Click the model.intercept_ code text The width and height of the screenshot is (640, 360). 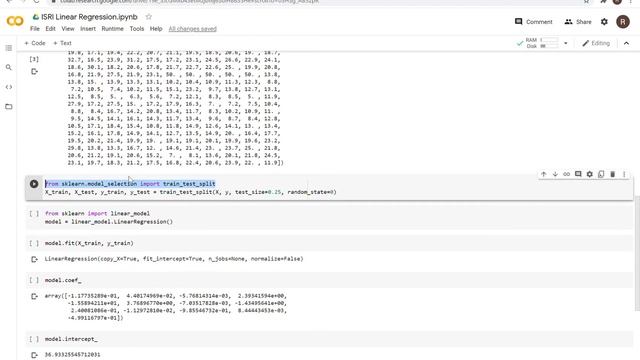click(71, 339)
